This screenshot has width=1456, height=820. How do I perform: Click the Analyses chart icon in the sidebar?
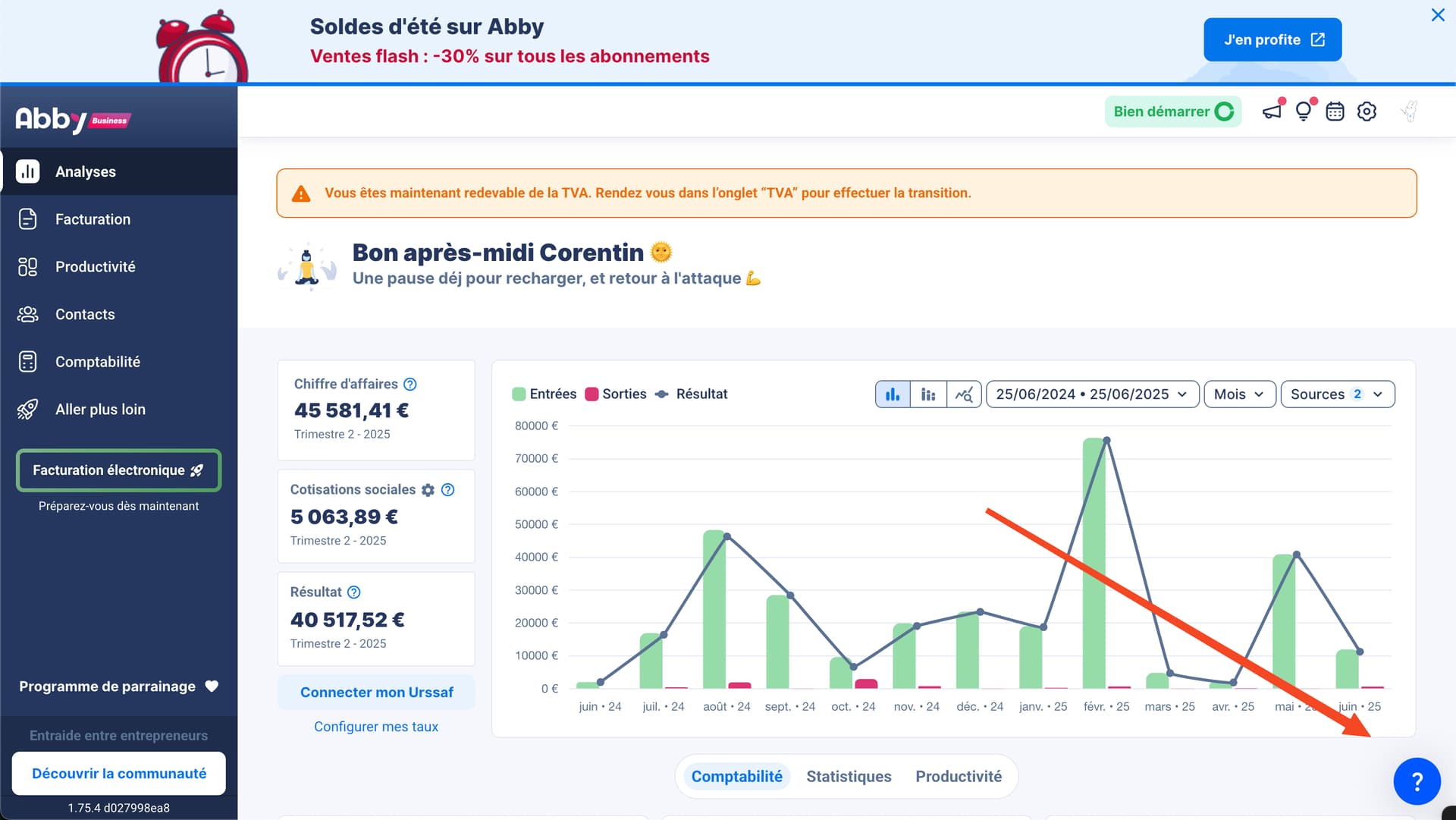point(28,171)
